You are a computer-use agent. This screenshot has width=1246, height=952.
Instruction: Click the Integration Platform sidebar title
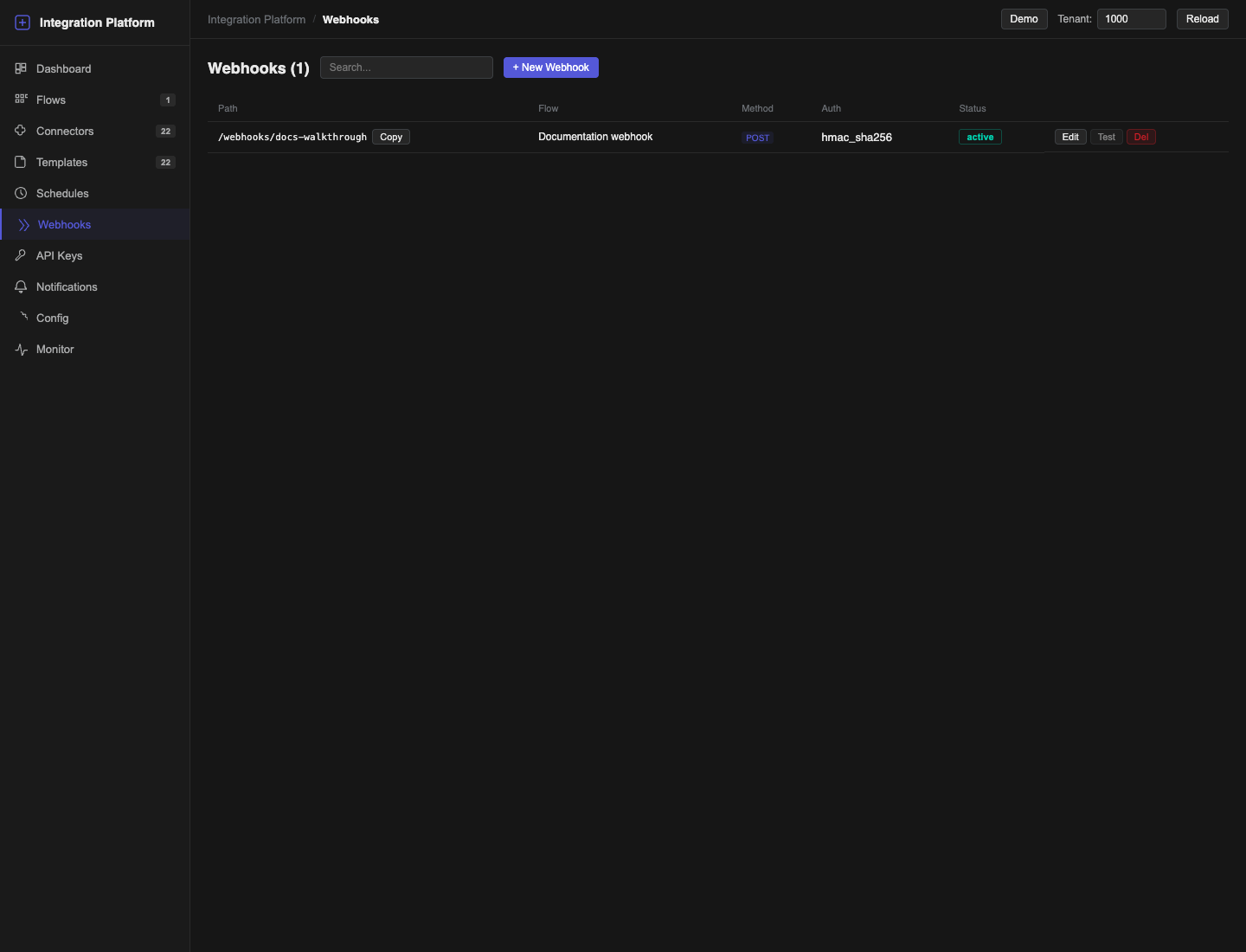click(97, 23)
